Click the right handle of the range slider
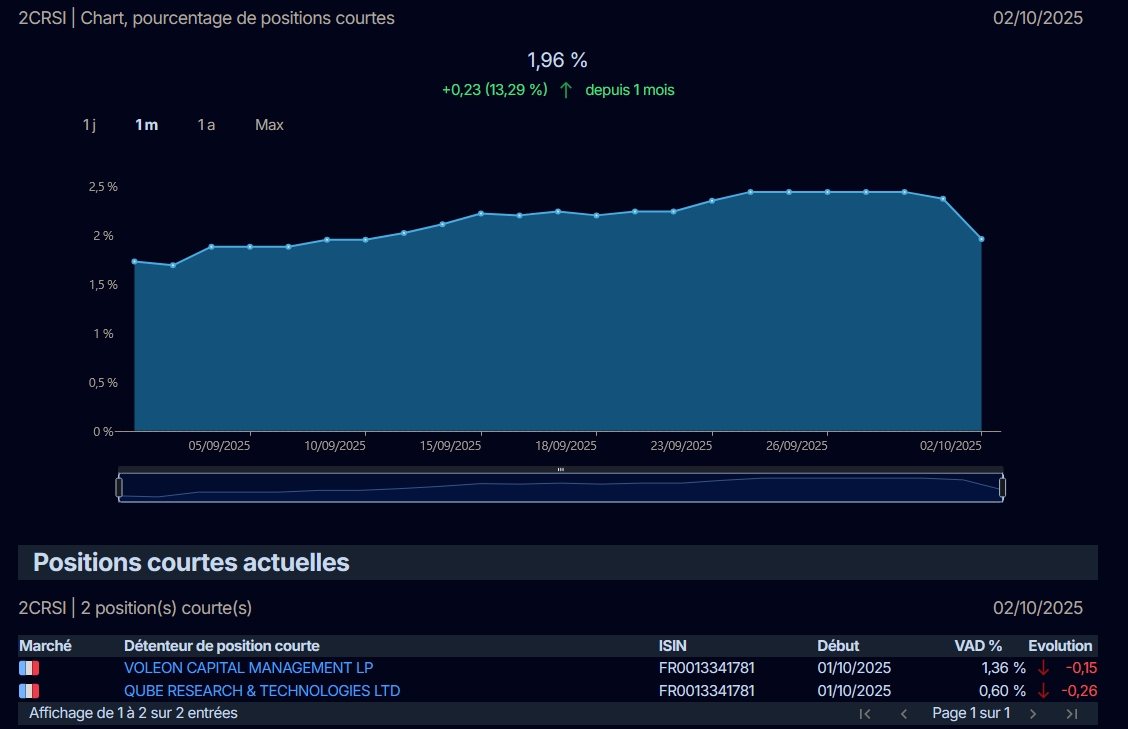Viewport: 1128px width, 729px height. coord(1002,487)
